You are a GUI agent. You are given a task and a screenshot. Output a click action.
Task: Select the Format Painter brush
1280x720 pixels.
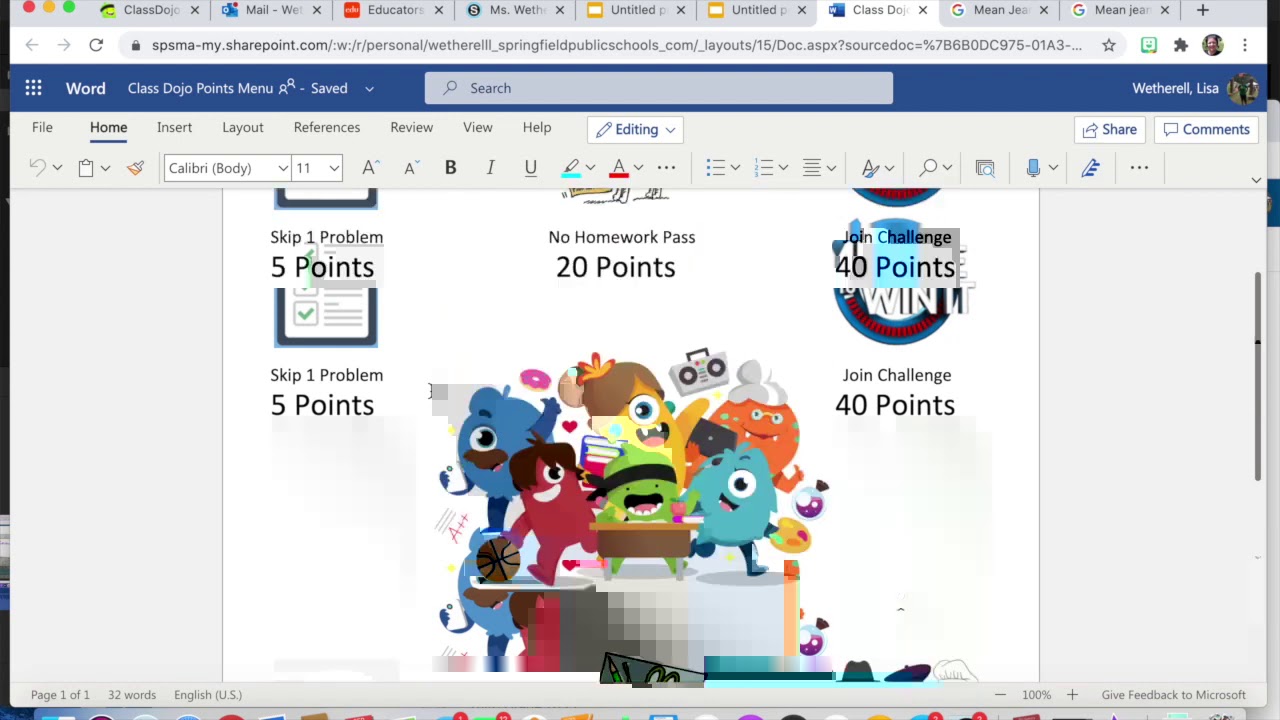(135, 168)
